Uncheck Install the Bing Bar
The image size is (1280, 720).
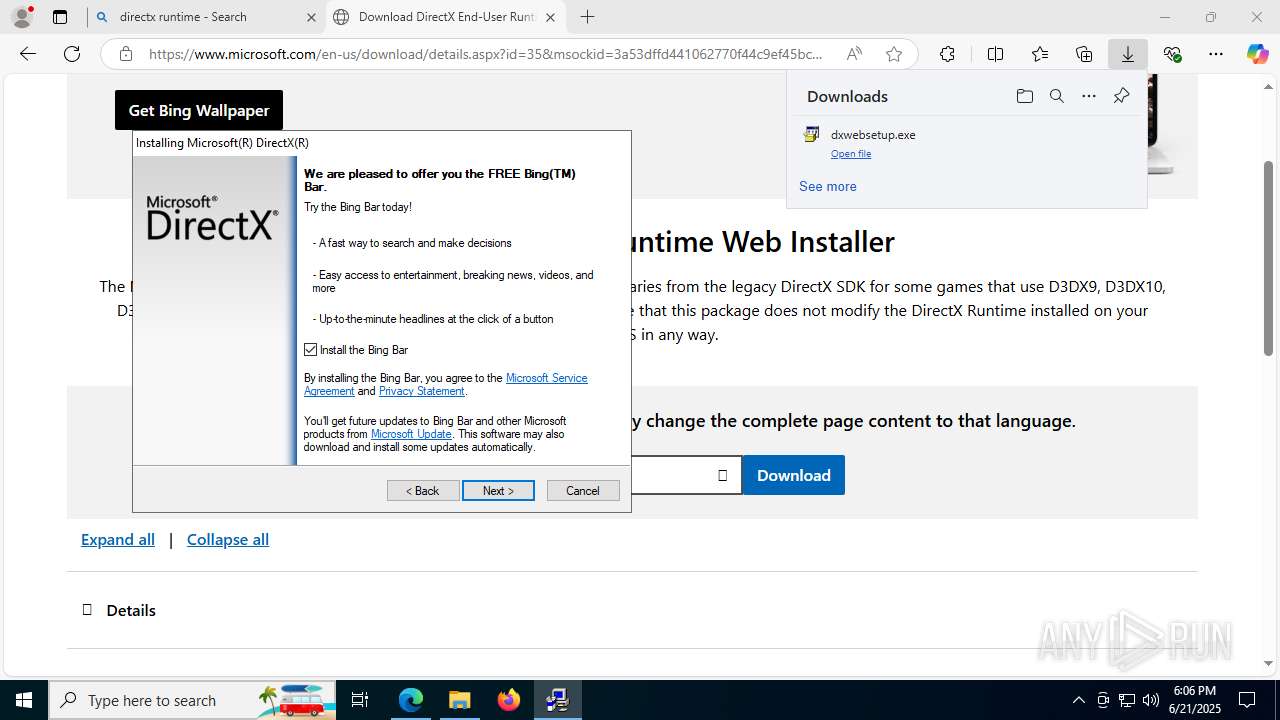coord(311,350)
